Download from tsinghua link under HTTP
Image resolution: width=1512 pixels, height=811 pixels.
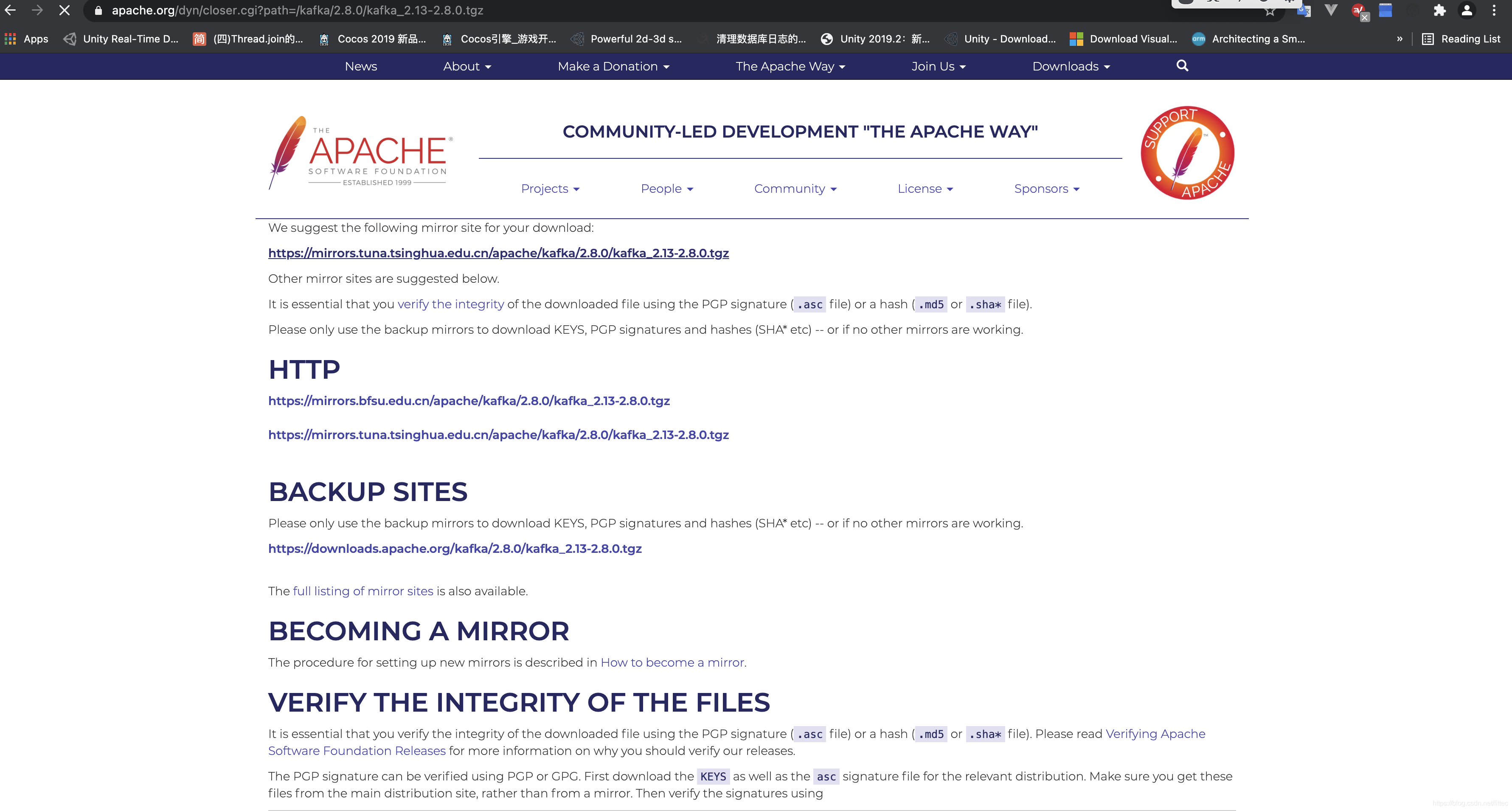coord(498,435)
